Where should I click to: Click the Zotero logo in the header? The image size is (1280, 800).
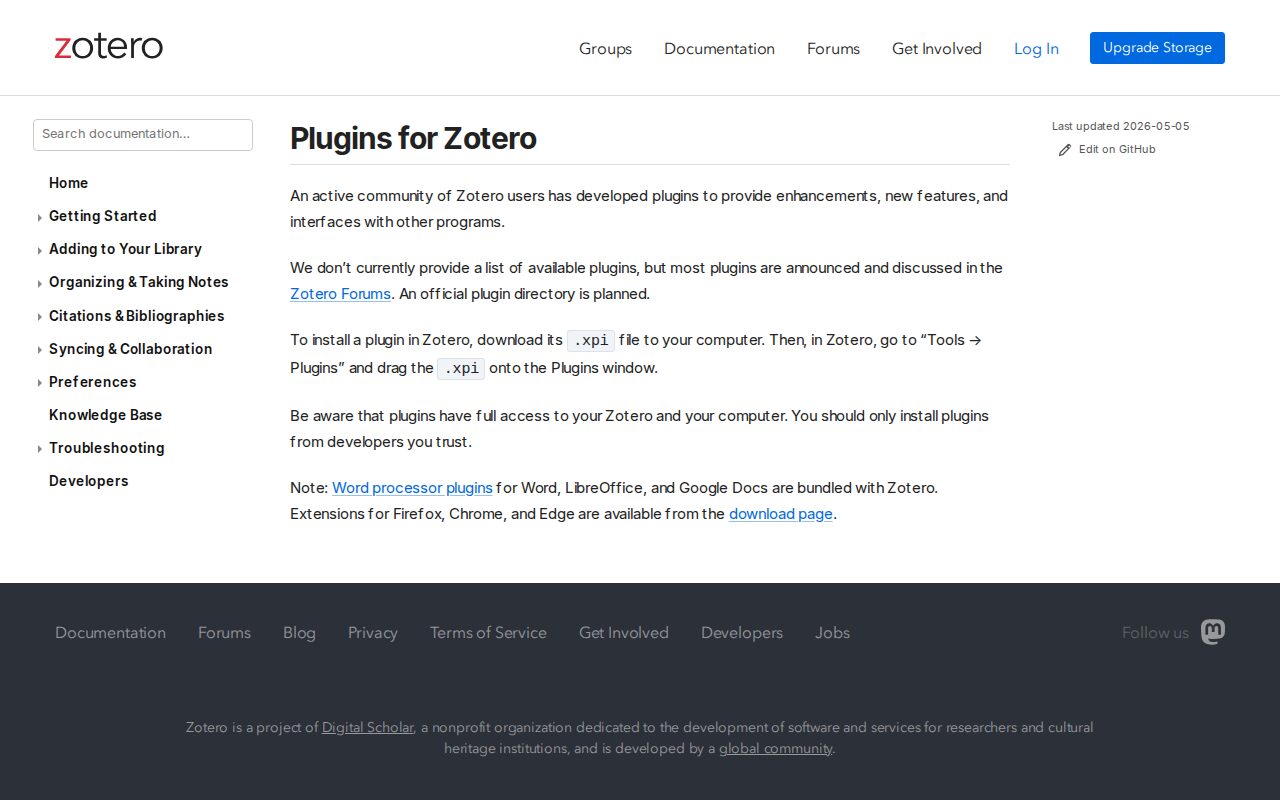pyautogui.click(x=108, y=47)
